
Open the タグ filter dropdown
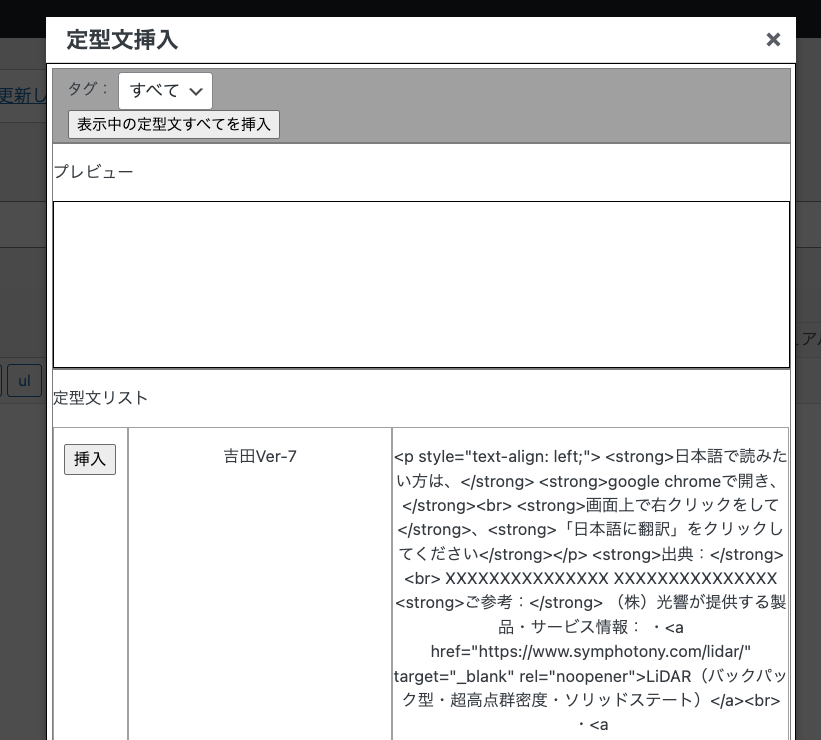[165, 90]
